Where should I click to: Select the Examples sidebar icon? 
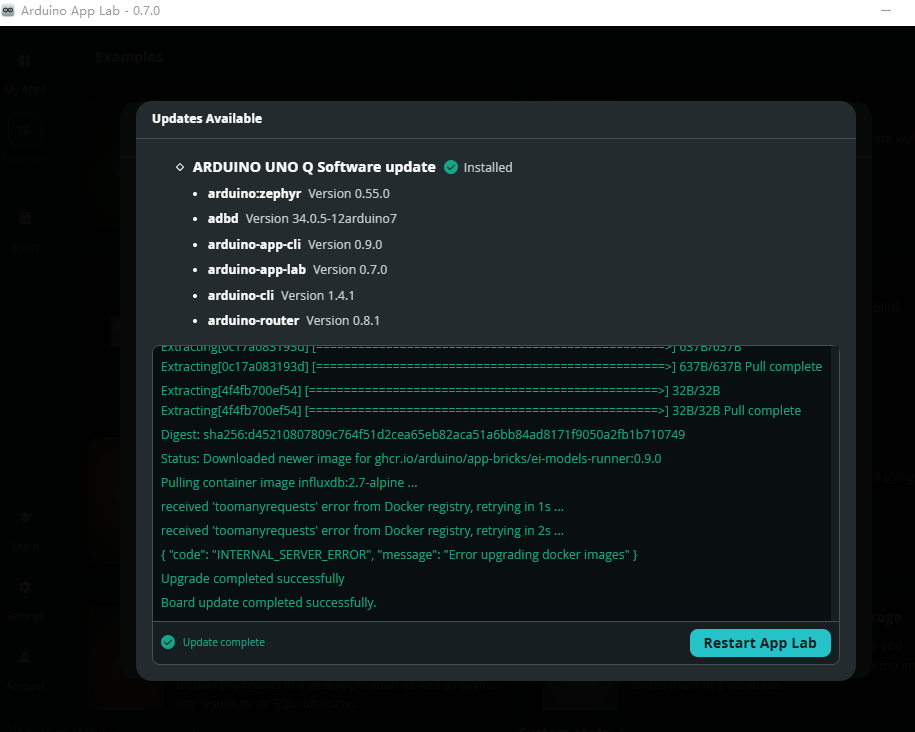point(25,130)
